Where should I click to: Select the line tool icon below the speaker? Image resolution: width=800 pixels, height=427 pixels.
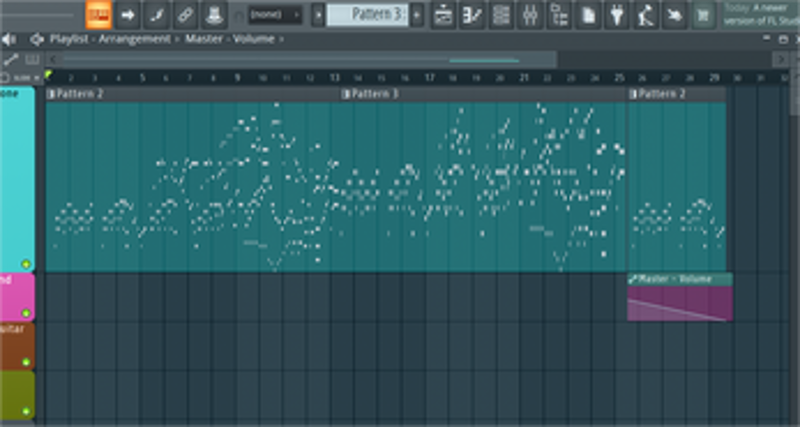click(11, 60)
